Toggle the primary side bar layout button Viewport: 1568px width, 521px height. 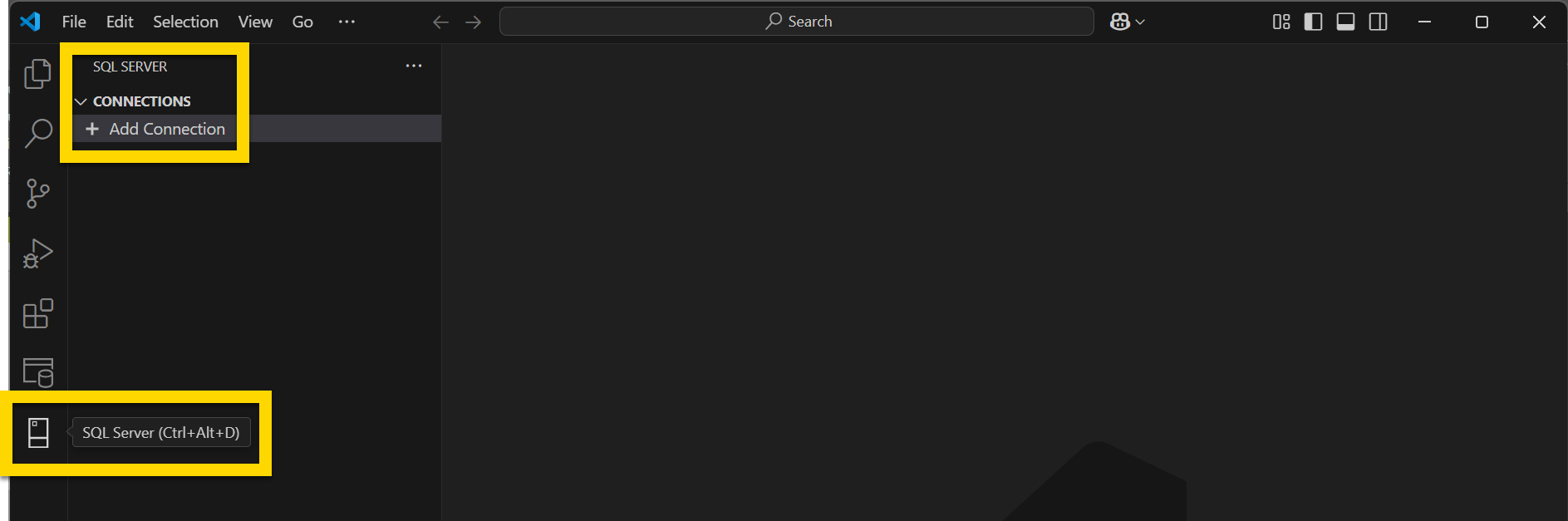click(1313, 22)
